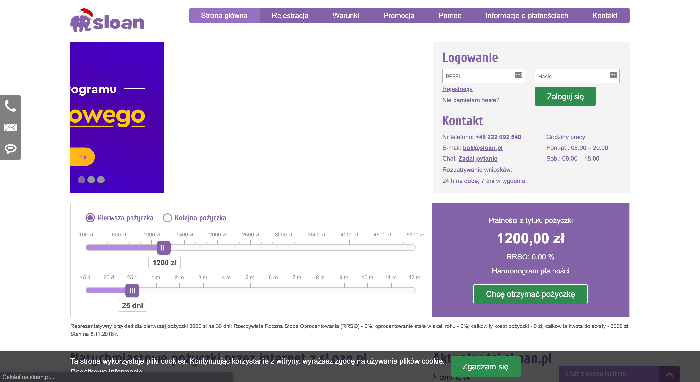This screenshot has height=382, width=700.
Task: Open the email envelope side icon
Action: 10,128
